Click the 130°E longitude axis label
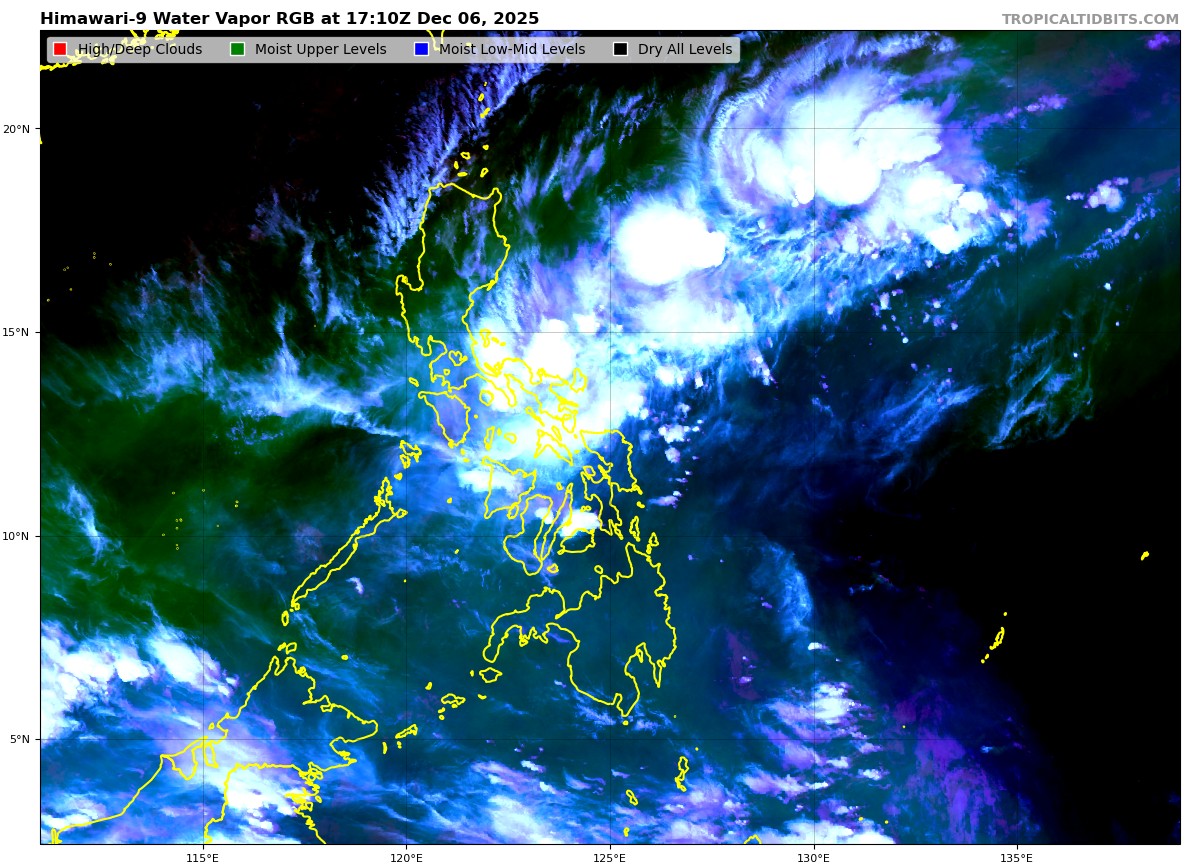 [x=813, y=857]
